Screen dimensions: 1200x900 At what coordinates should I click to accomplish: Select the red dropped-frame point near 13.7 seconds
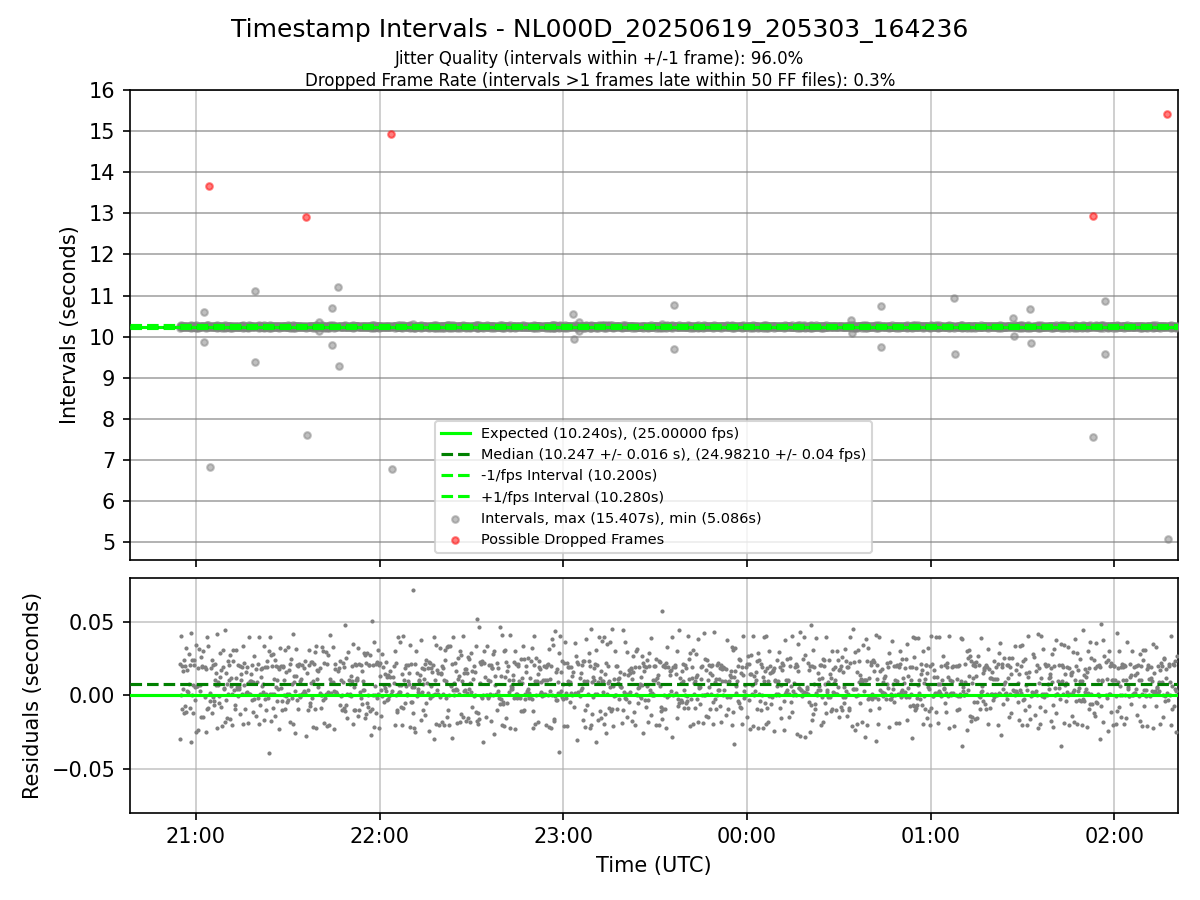[209, 186]
